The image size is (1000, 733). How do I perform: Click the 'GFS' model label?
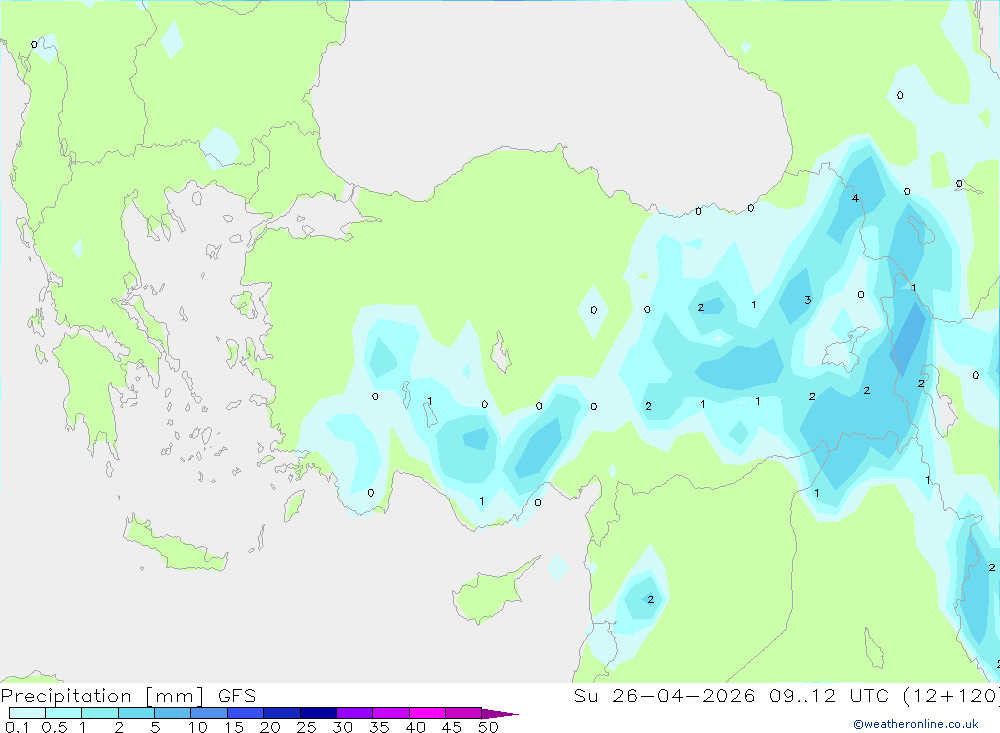click(237, 695)
